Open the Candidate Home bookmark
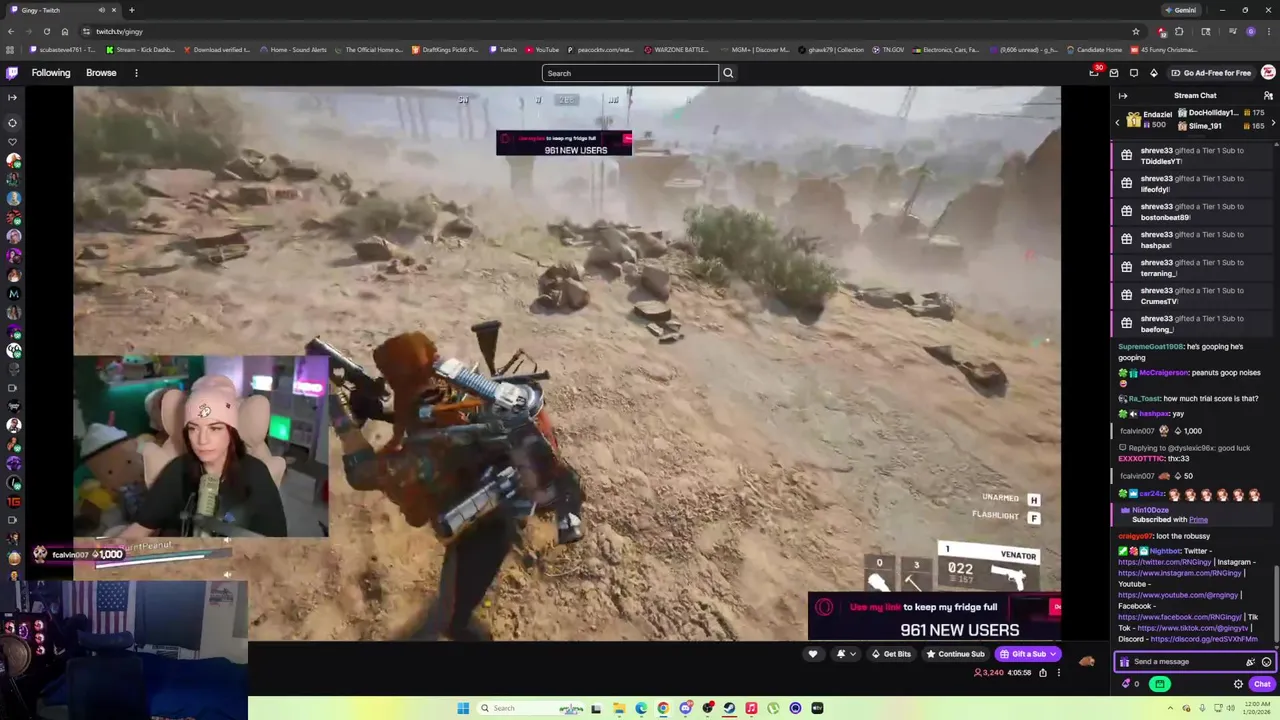This screenshot has height=720, width=1280. point(1094,50)
